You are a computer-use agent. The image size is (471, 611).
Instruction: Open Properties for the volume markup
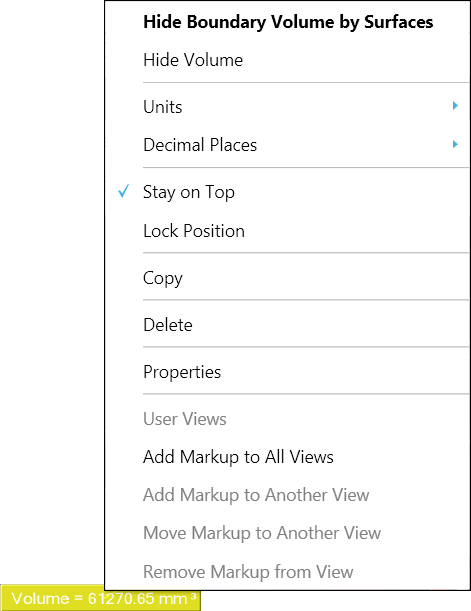pos(287,372)
